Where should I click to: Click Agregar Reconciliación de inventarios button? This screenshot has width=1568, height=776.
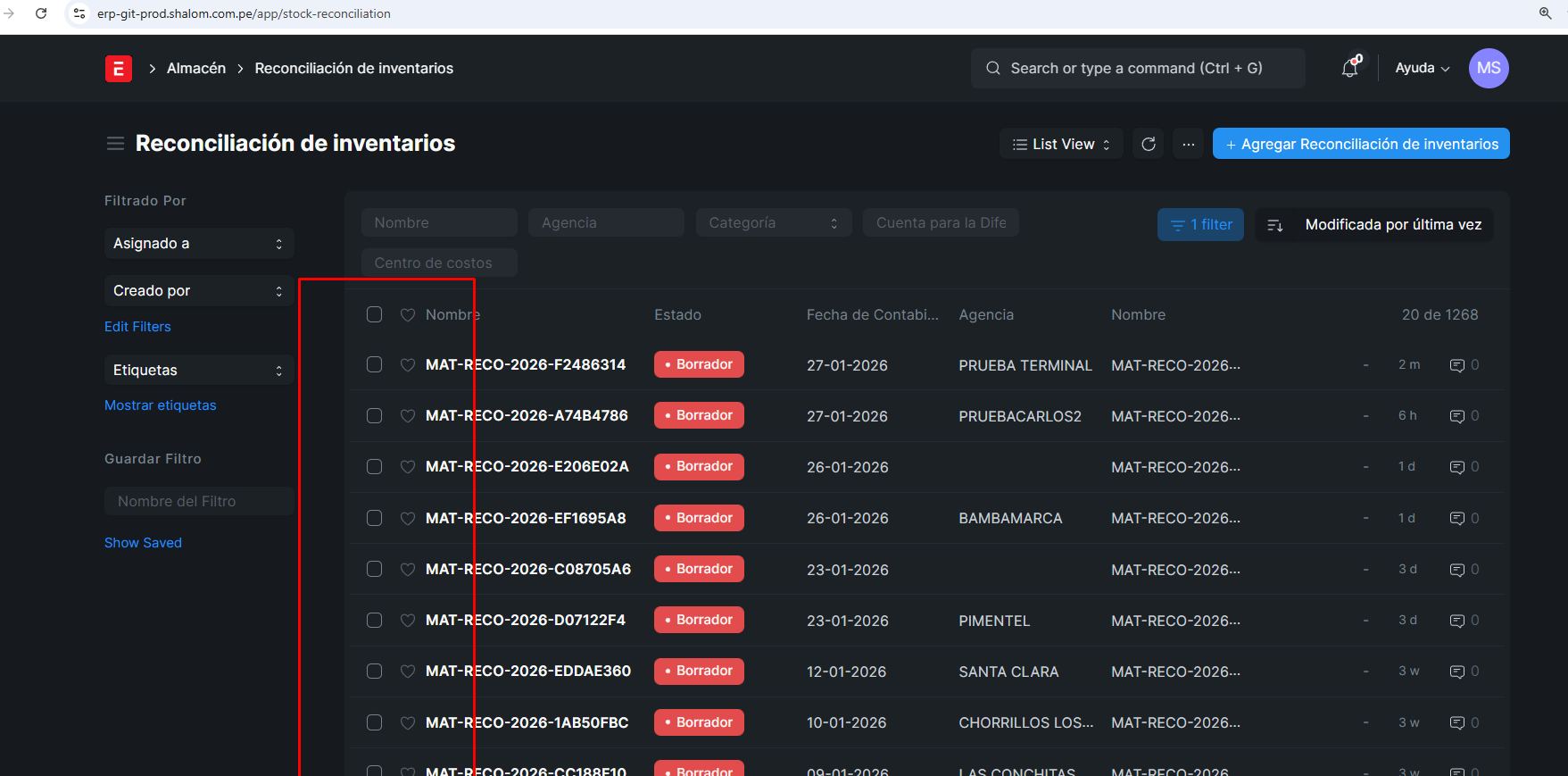coord(1360,144)
